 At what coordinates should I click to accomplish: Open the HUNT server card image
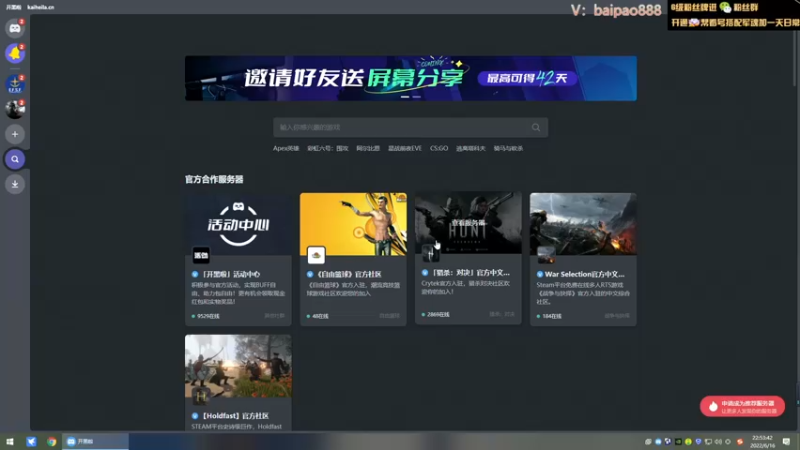[x=468, y=222]
